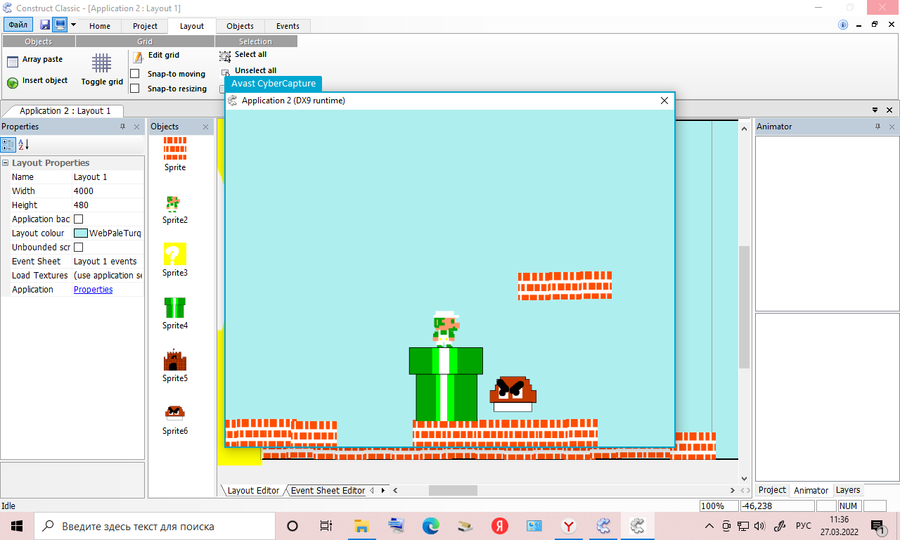Viewport: 900px width, 540px height.
Task: Click the run/preview monitor icon
Action: click(x=60, y=25)
